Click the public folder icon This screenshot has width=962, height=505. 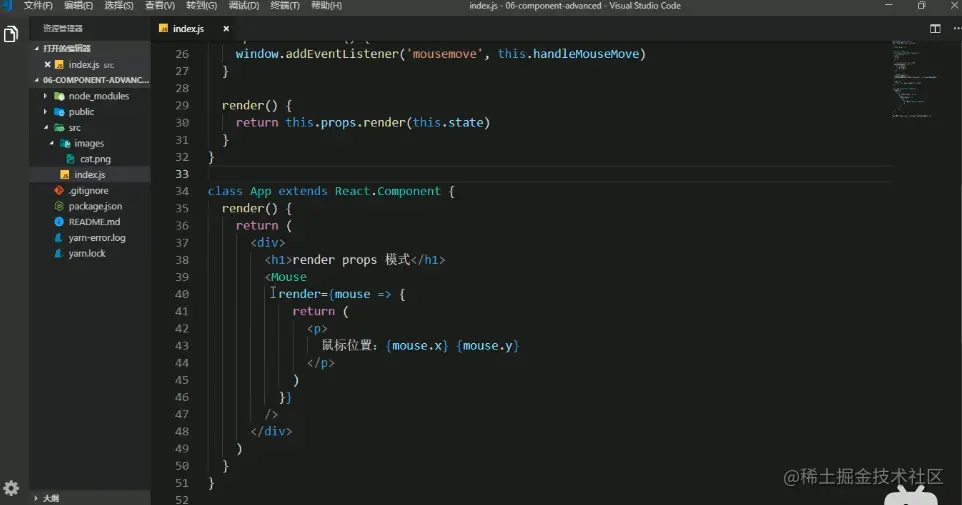(x=60, y=112)
